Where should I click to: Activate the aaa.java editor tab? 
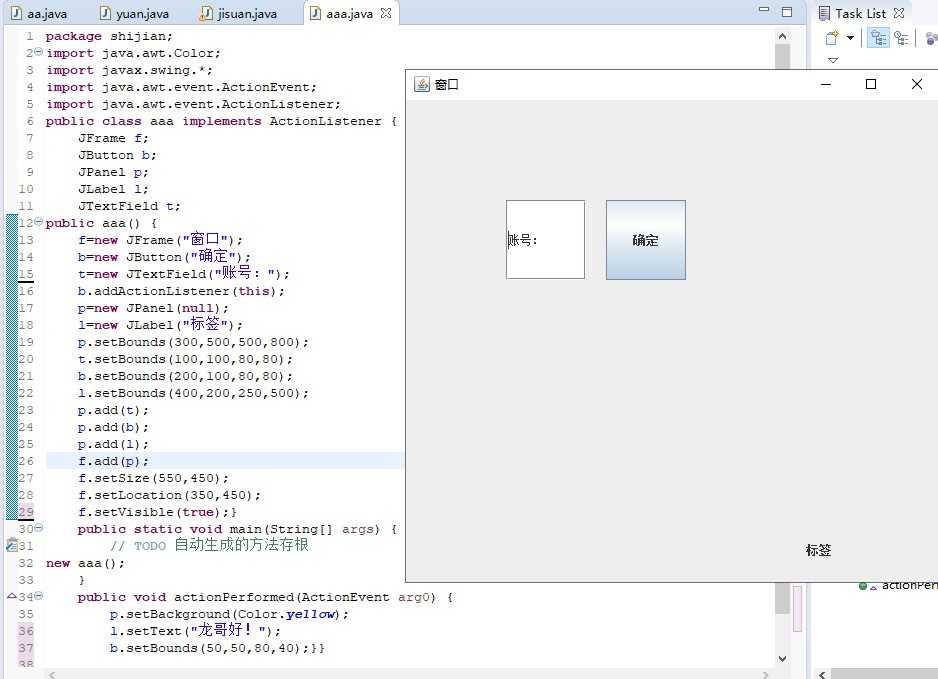click(342, 13)
